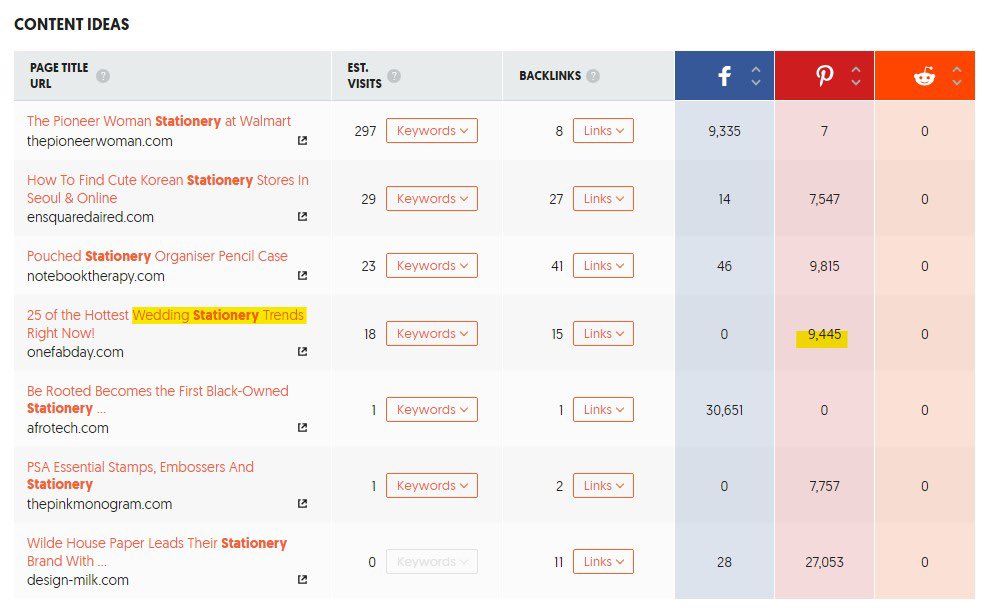
Task: Click the Pinterest count 7,547
Action: tap(824, 199)
